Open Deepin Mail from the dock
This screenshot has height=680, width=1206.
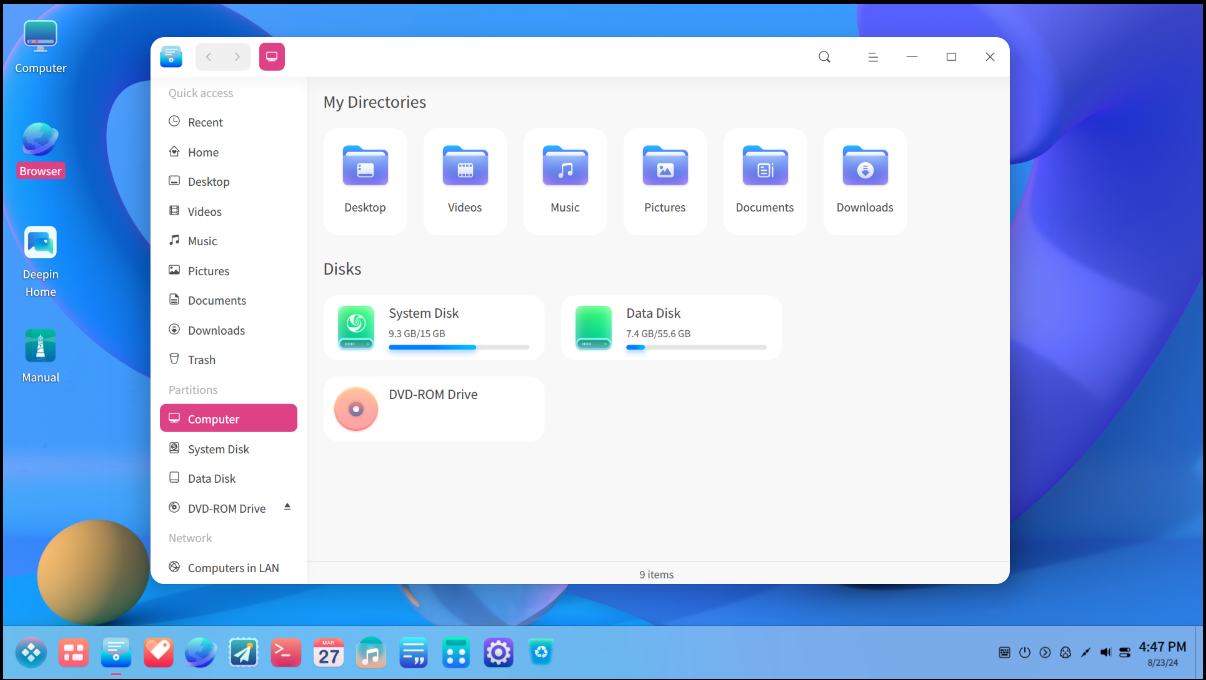coord(243,652)
